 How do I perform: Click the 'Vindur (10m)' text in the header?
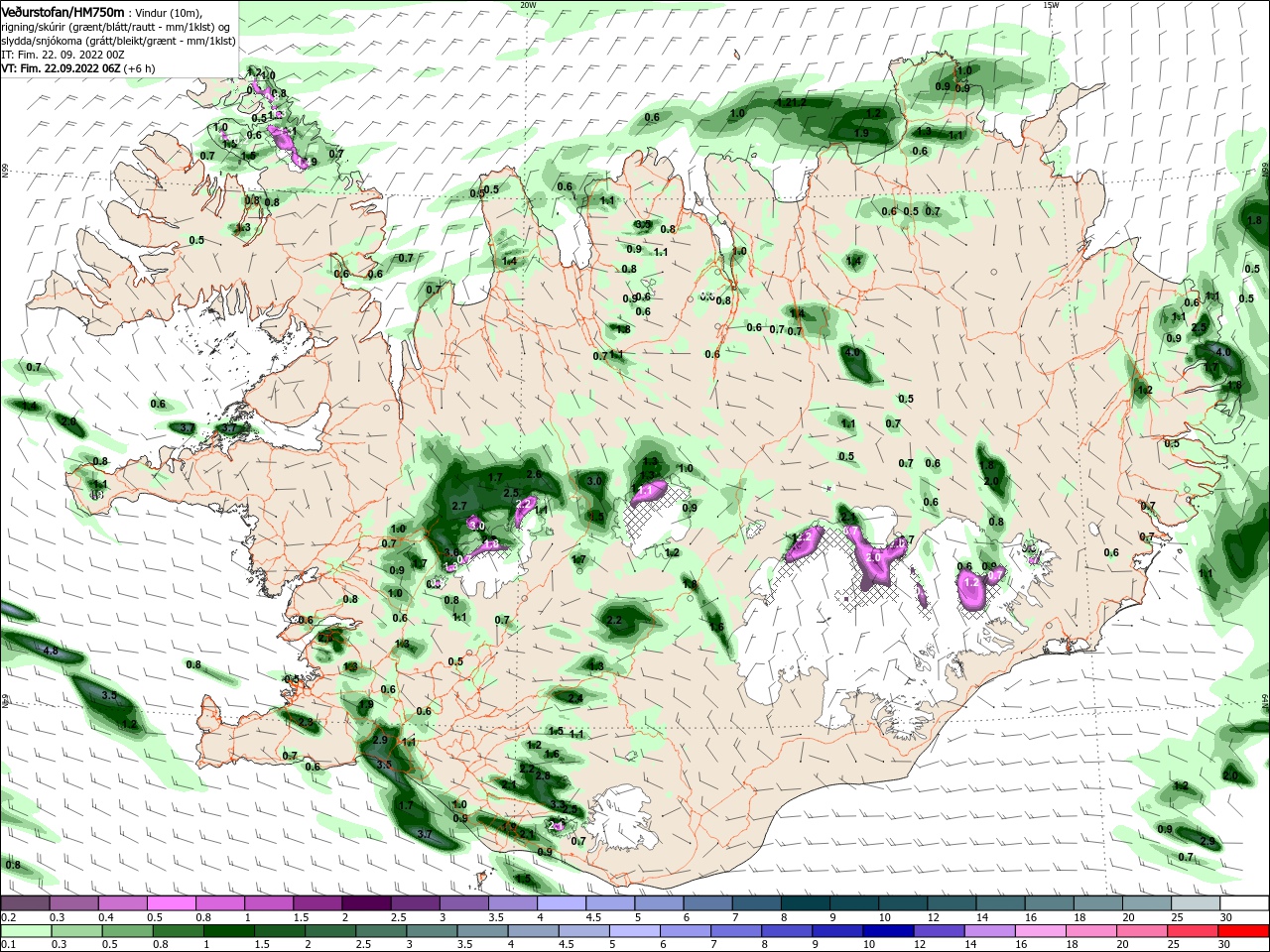[x=167, y=12]
